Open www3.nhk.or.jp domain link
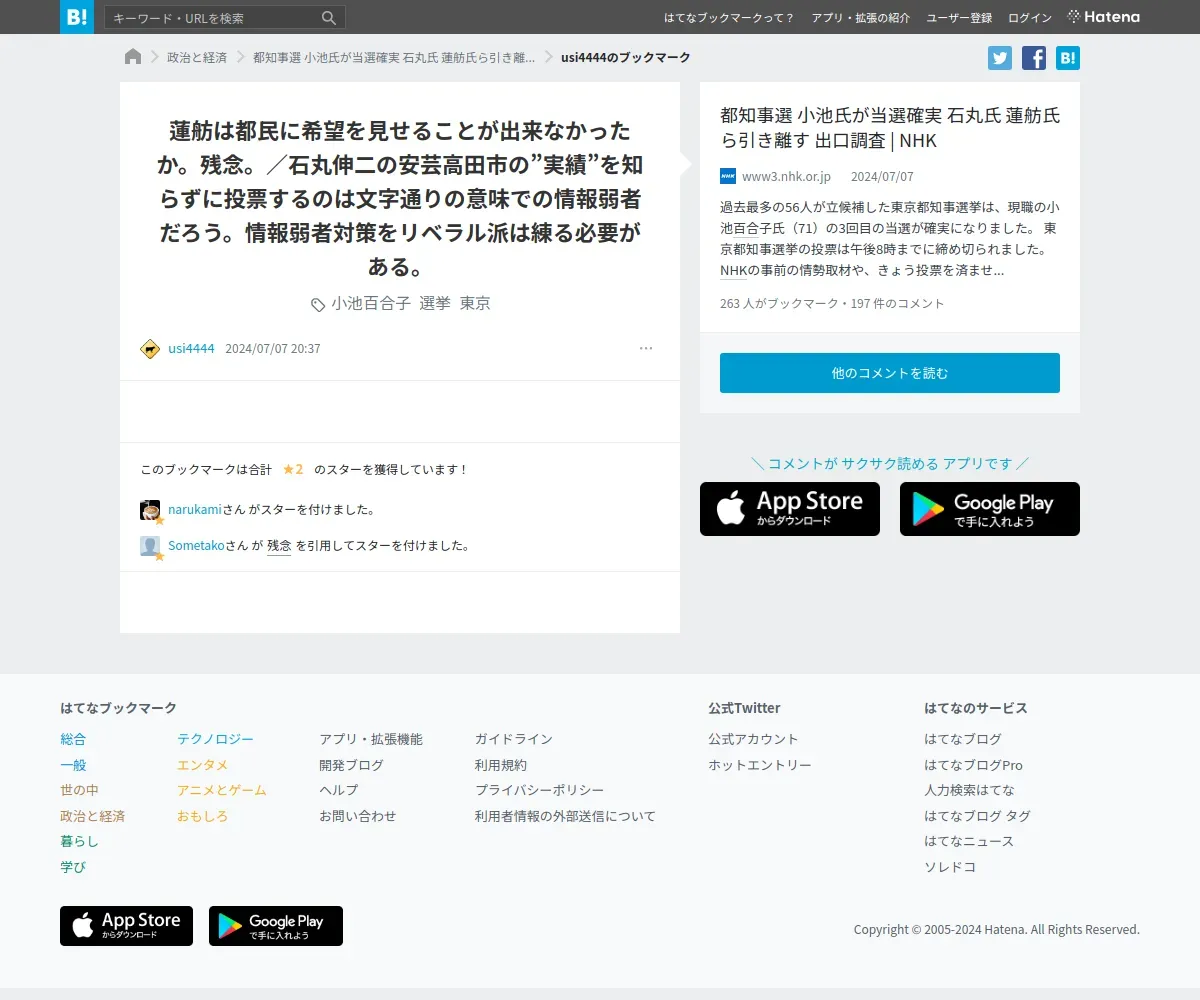Image resolution: width=1200 pixels, height=1000 pixels. click(786, 177)
